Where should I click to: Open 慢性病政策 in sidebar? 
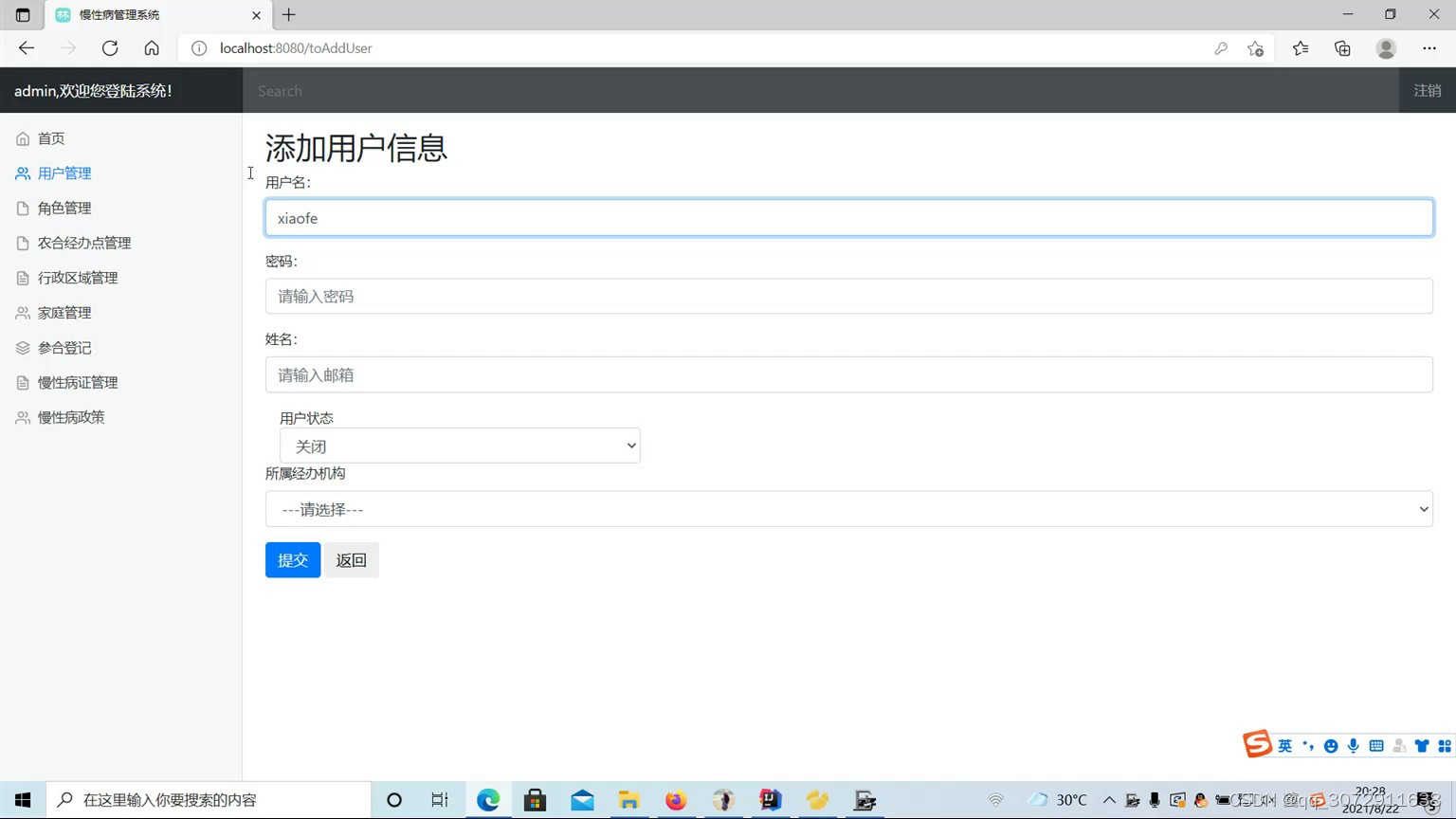(x=71, y=418)
